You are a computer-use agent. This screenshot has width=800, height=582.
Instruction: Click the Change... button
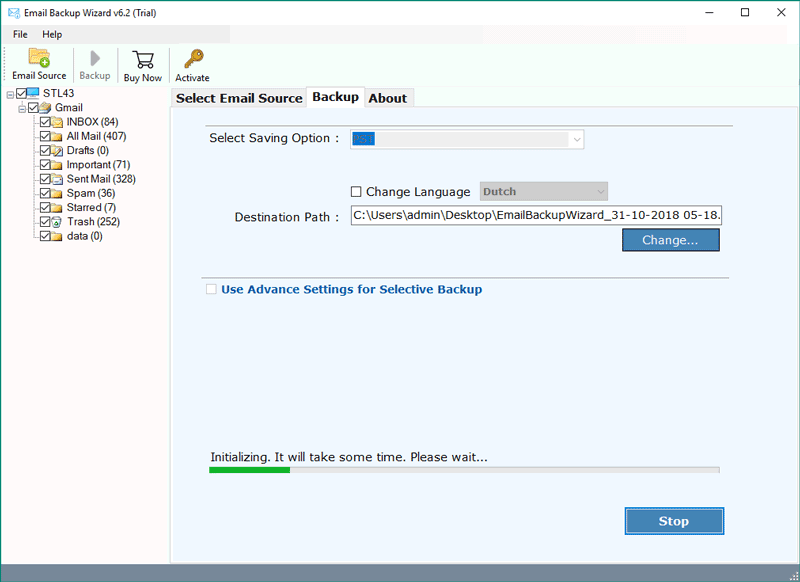click(x=670, y=240)
